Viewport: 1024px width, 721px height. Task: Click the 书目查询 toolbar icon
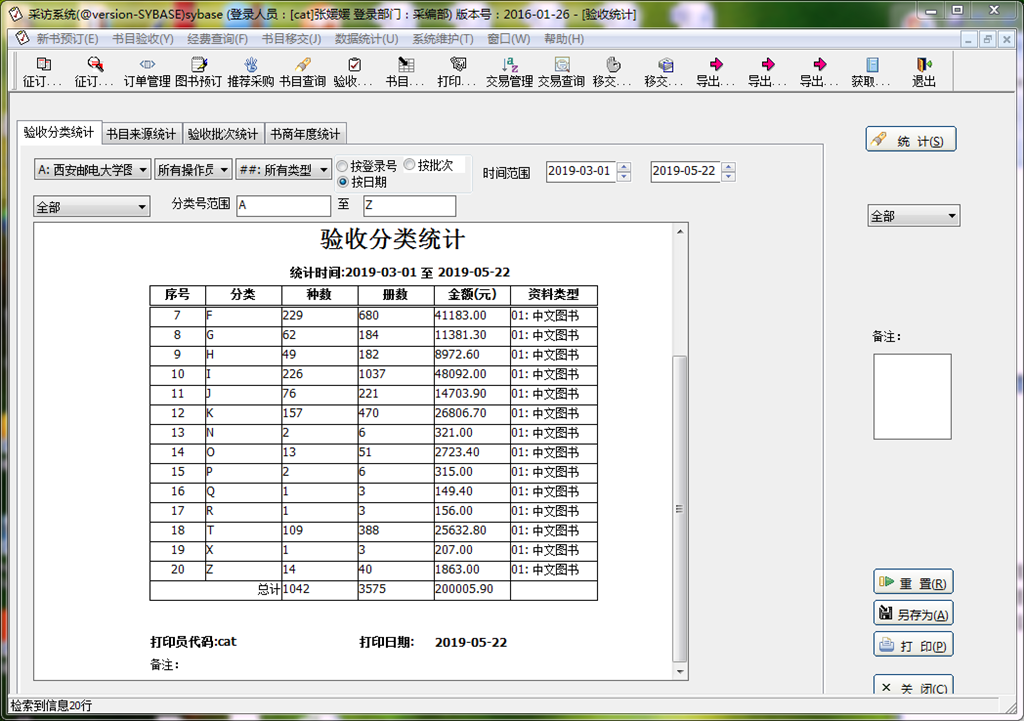pos(302,72)
